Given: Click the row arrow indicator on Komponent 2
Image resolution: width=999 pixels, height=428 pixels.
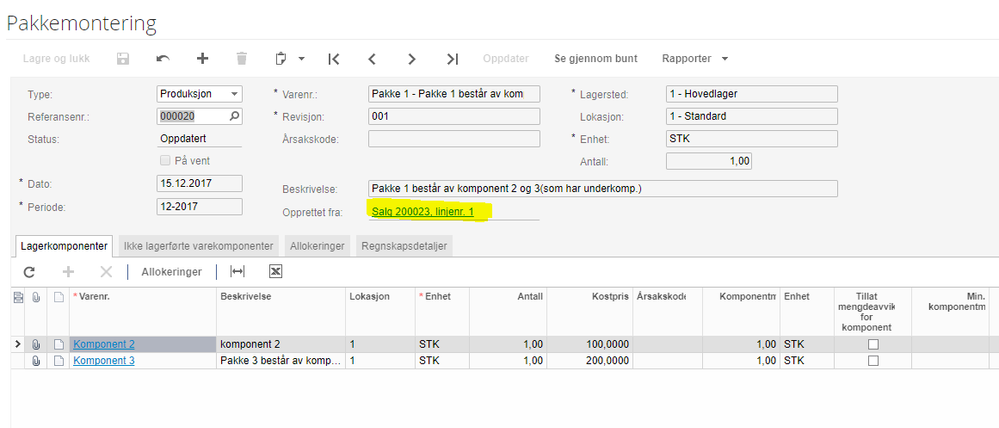Looking at the screenshot, I should [x=18, y=345].
